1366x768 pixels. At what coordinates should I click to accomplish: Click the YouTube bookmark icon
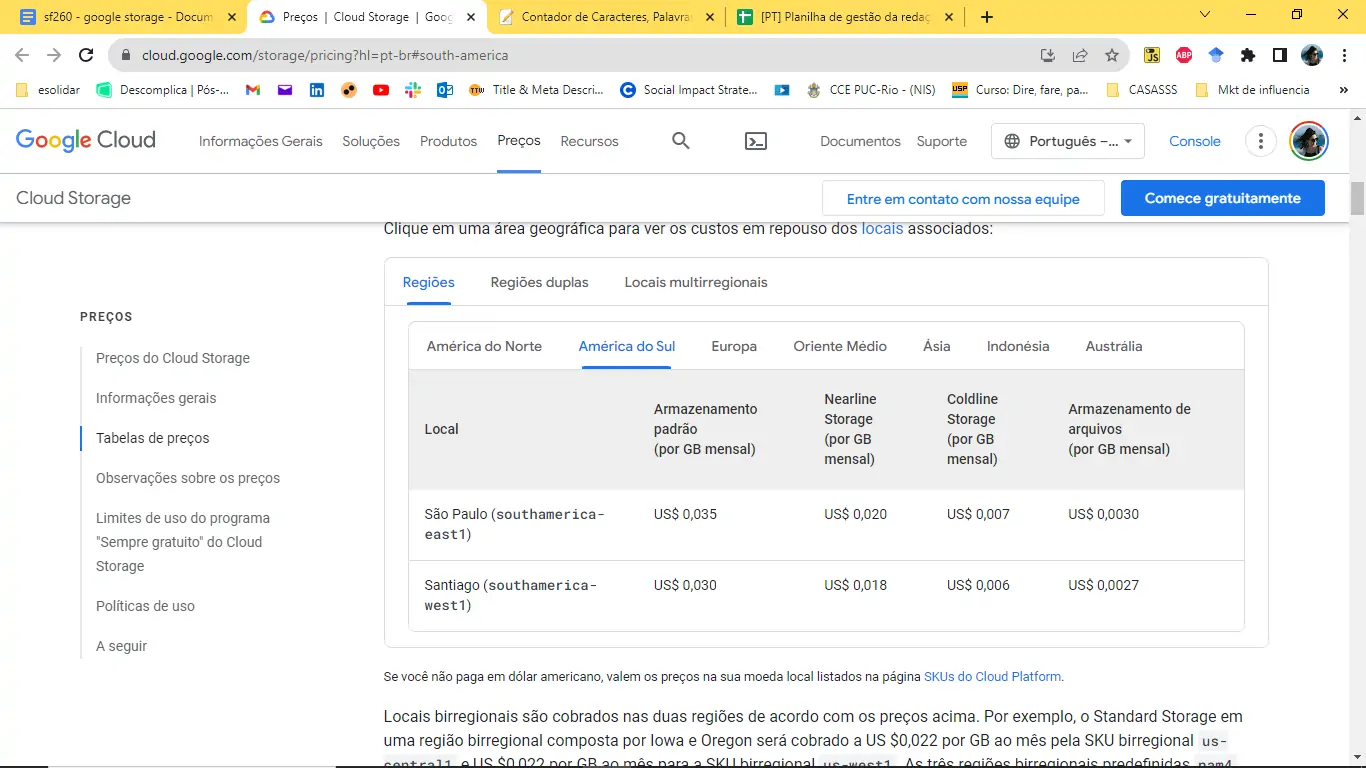pyautogui.click(x=380, y=90)
